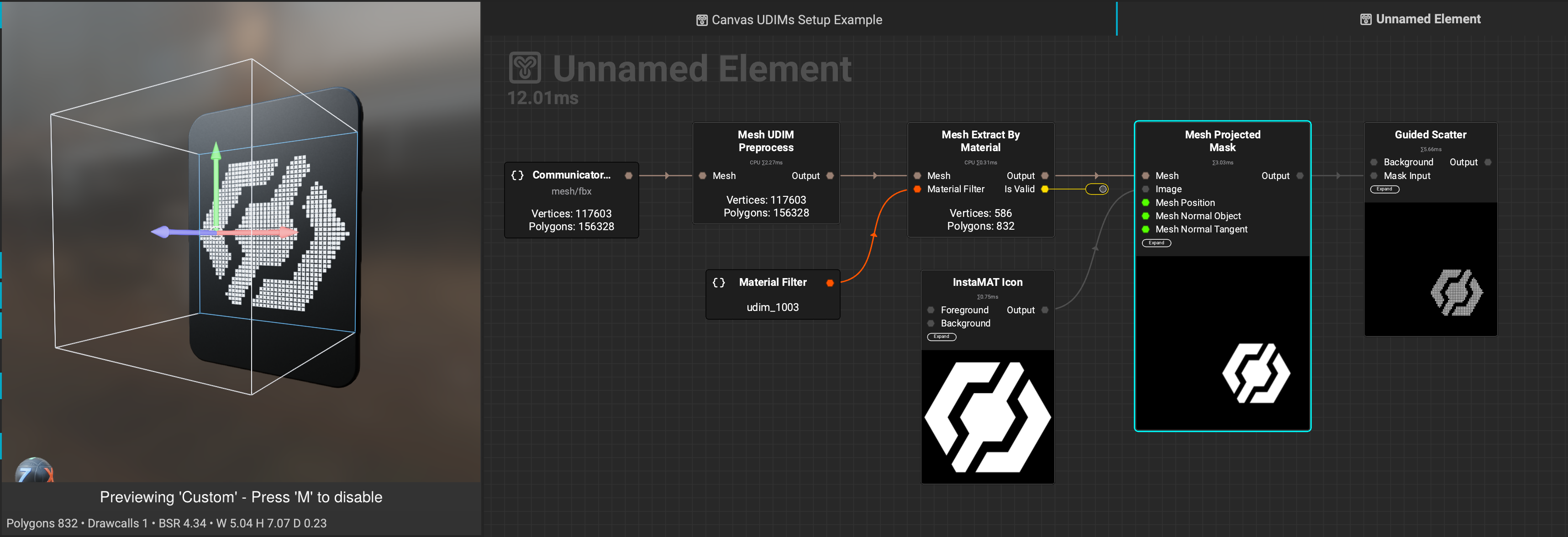Click the Background pin on InstaMAT Icon node
1568x537 pixels.
click(x=931, y=323)
